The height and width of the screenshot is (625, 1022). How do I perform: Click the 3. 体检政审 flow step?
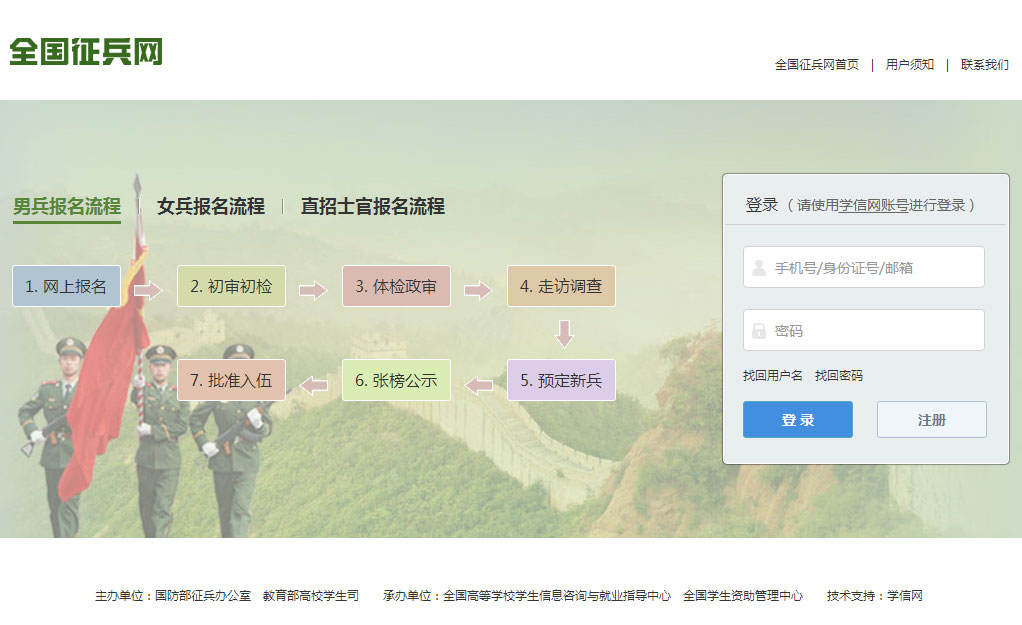[x=396, y=285]
